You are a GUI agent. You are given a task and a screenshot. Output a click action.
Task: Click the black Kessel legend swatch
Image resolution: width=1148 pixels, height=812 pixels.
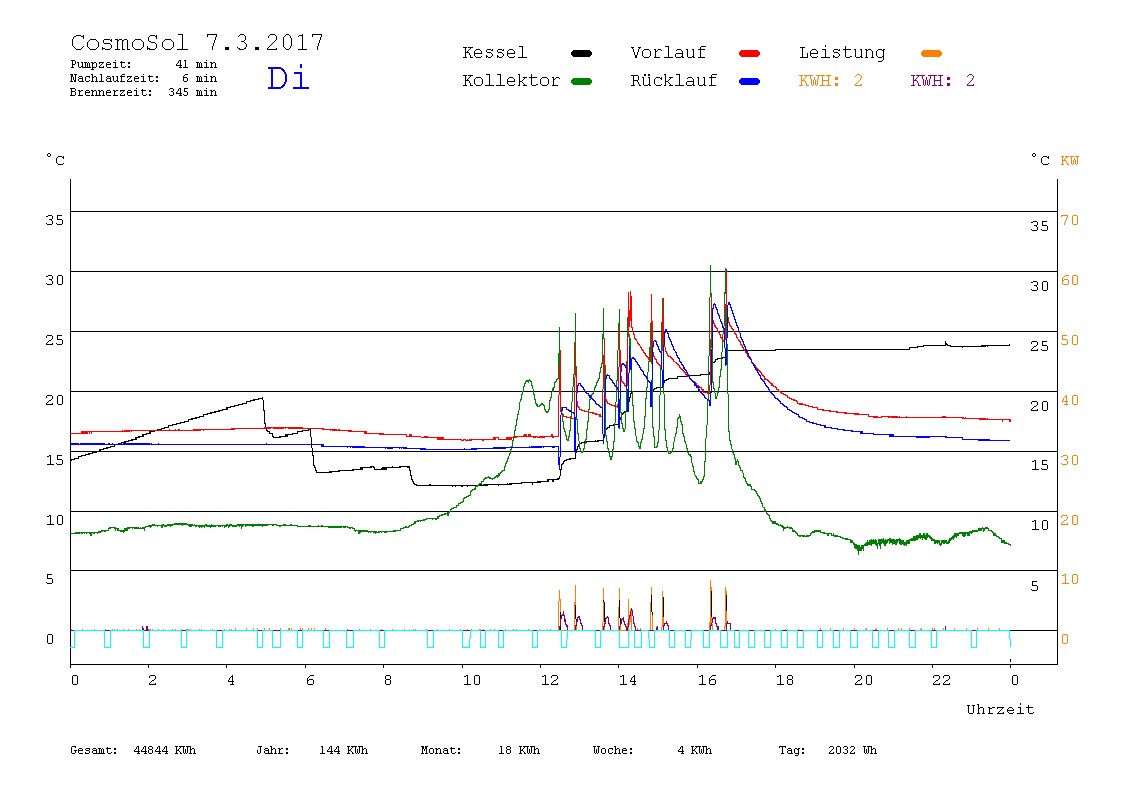point(581,53)
